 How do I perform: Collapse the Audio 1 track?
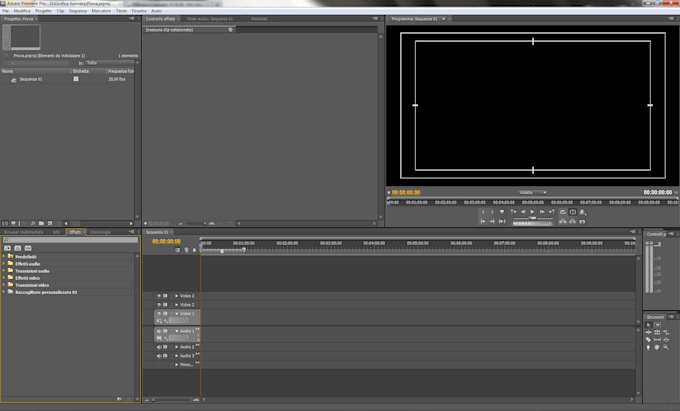(x=177, y=331)
